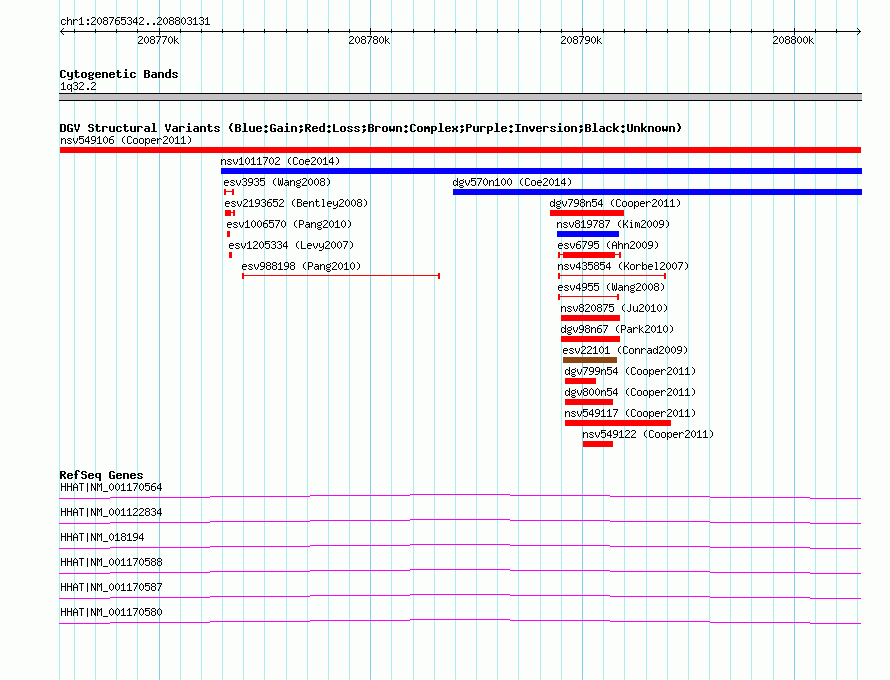The height and width of the screenshot is (680, 890).
Task: Click the left arrow of the ruler
Action: click(62, 31)
